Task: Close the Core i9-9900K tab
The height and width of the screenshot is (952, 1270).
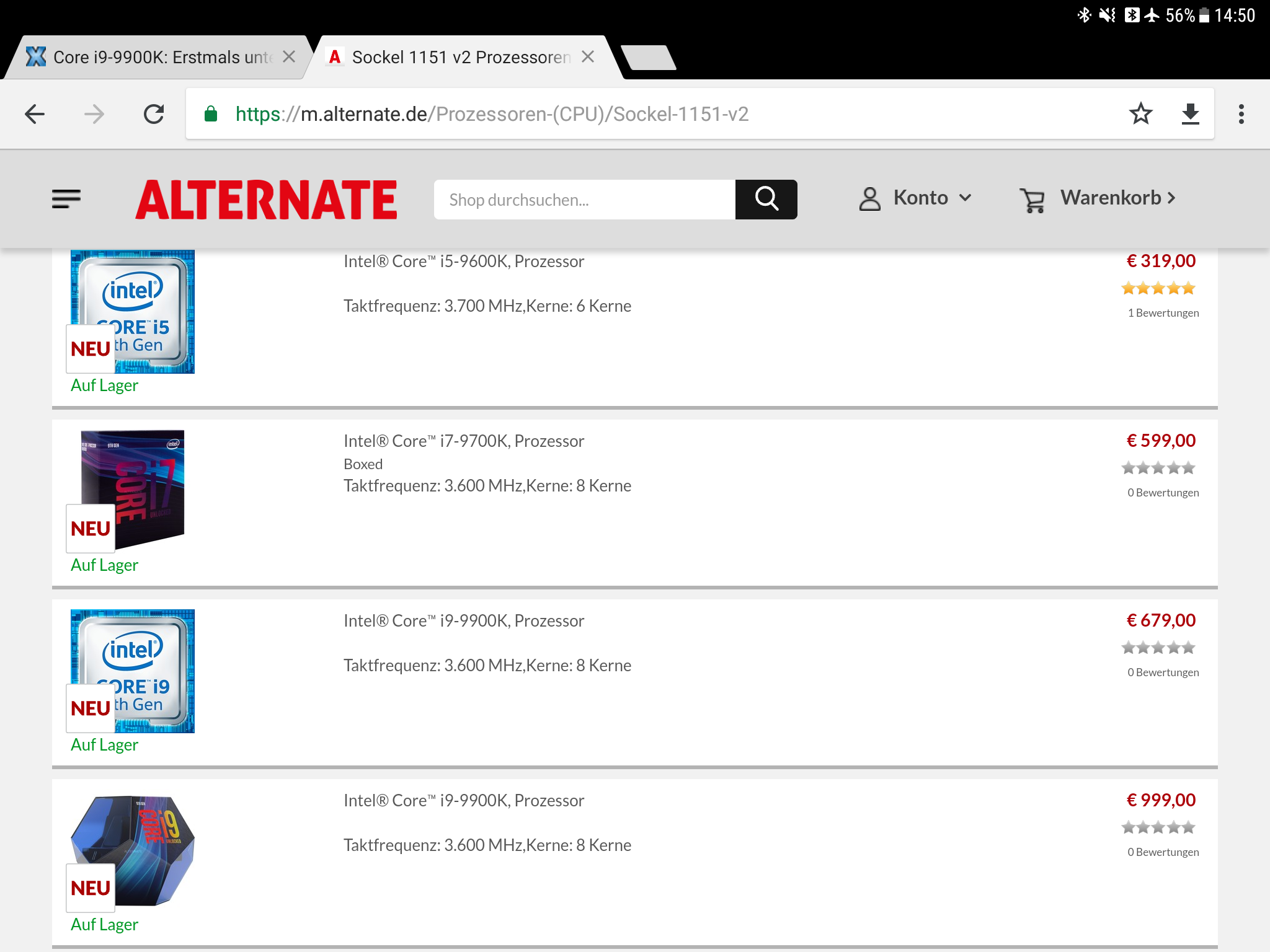Action: pos(289,57)
